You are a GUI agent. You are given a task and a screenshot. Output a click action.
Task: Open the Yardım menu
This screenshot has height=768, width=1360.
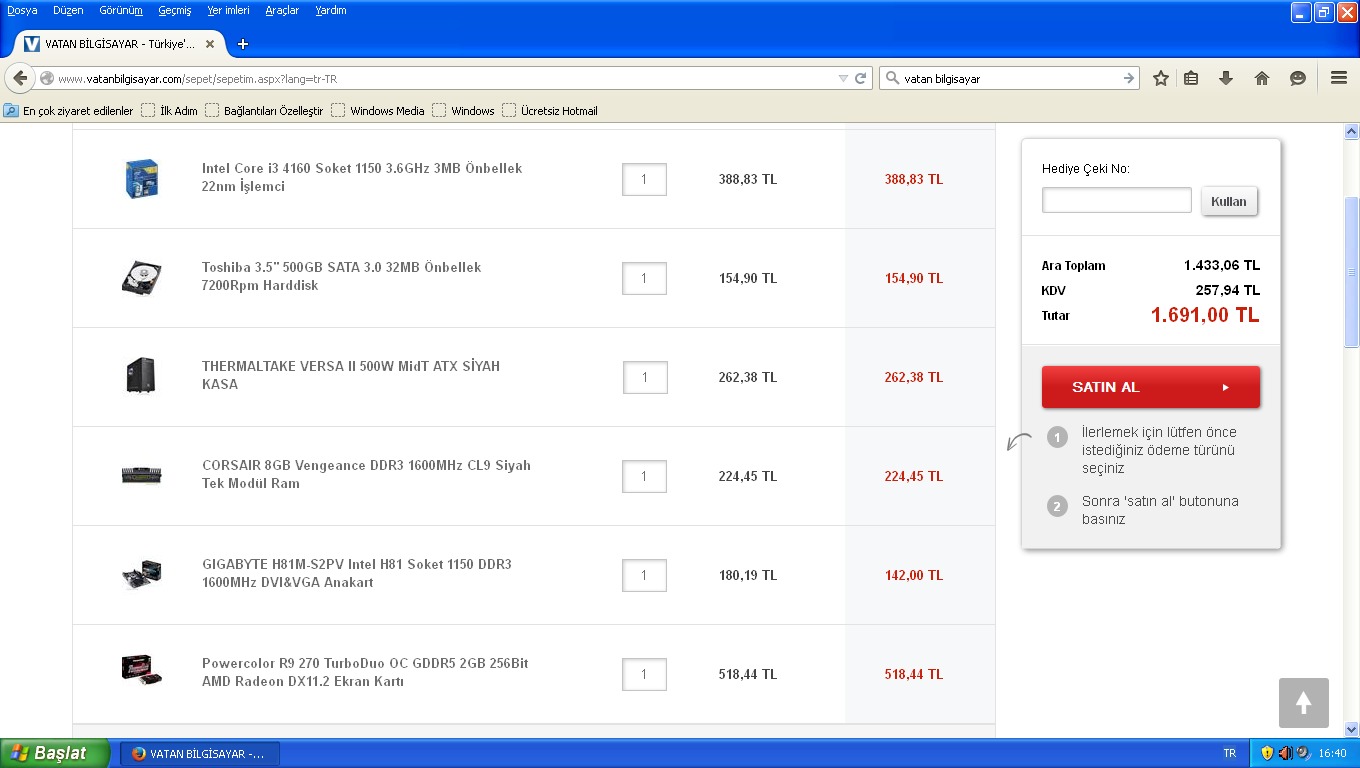(x=331, y=10)
